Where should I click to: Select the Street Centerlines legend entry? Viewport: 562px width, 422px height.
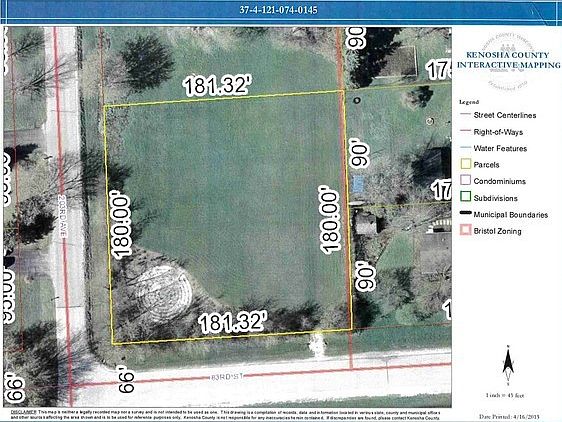click(x=498, y=115)
